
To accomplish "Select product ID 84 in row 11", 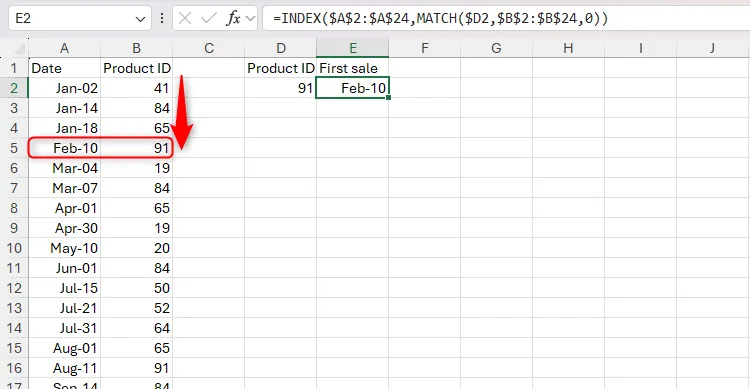I will [137, 268].
